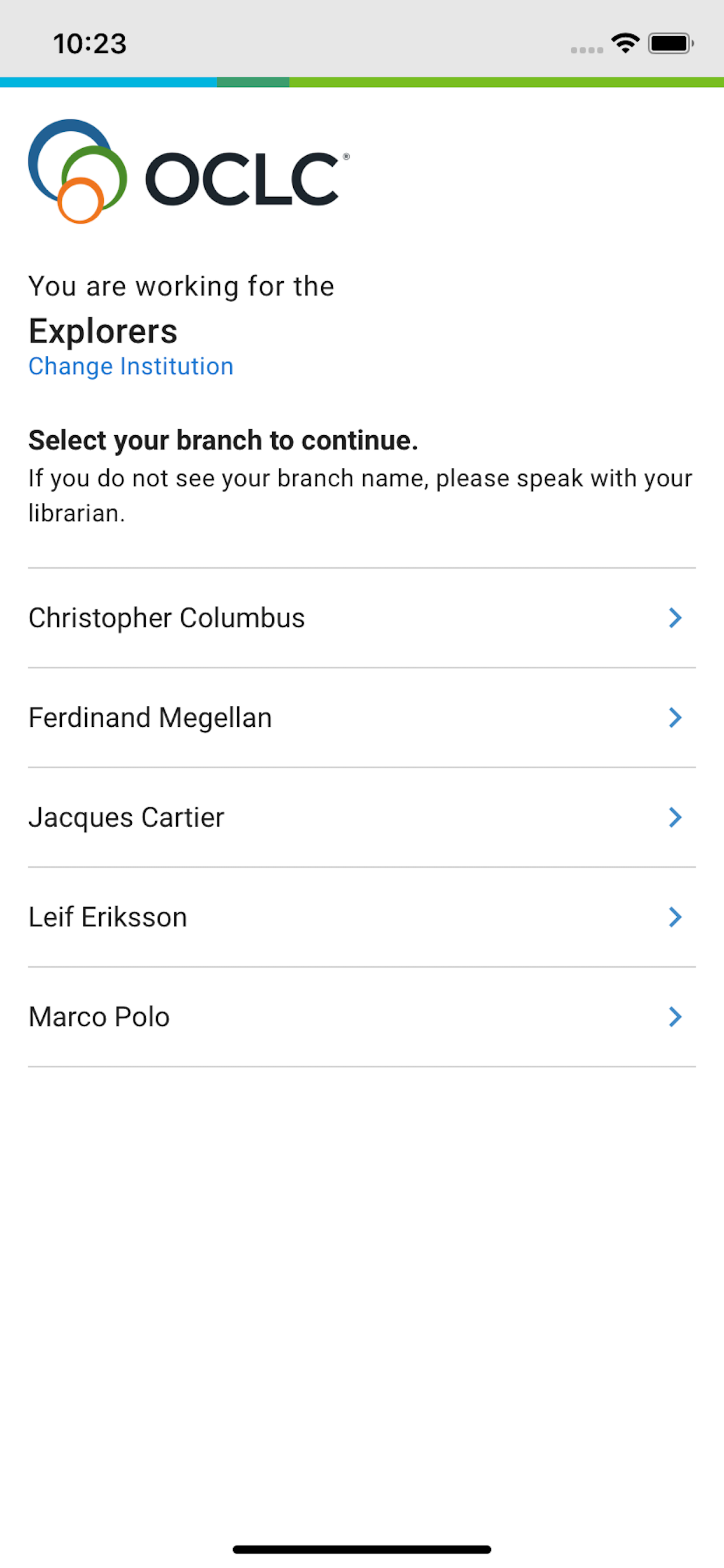
Task: Choose the Leif Eriksson branch
Action: coord(362,918)
